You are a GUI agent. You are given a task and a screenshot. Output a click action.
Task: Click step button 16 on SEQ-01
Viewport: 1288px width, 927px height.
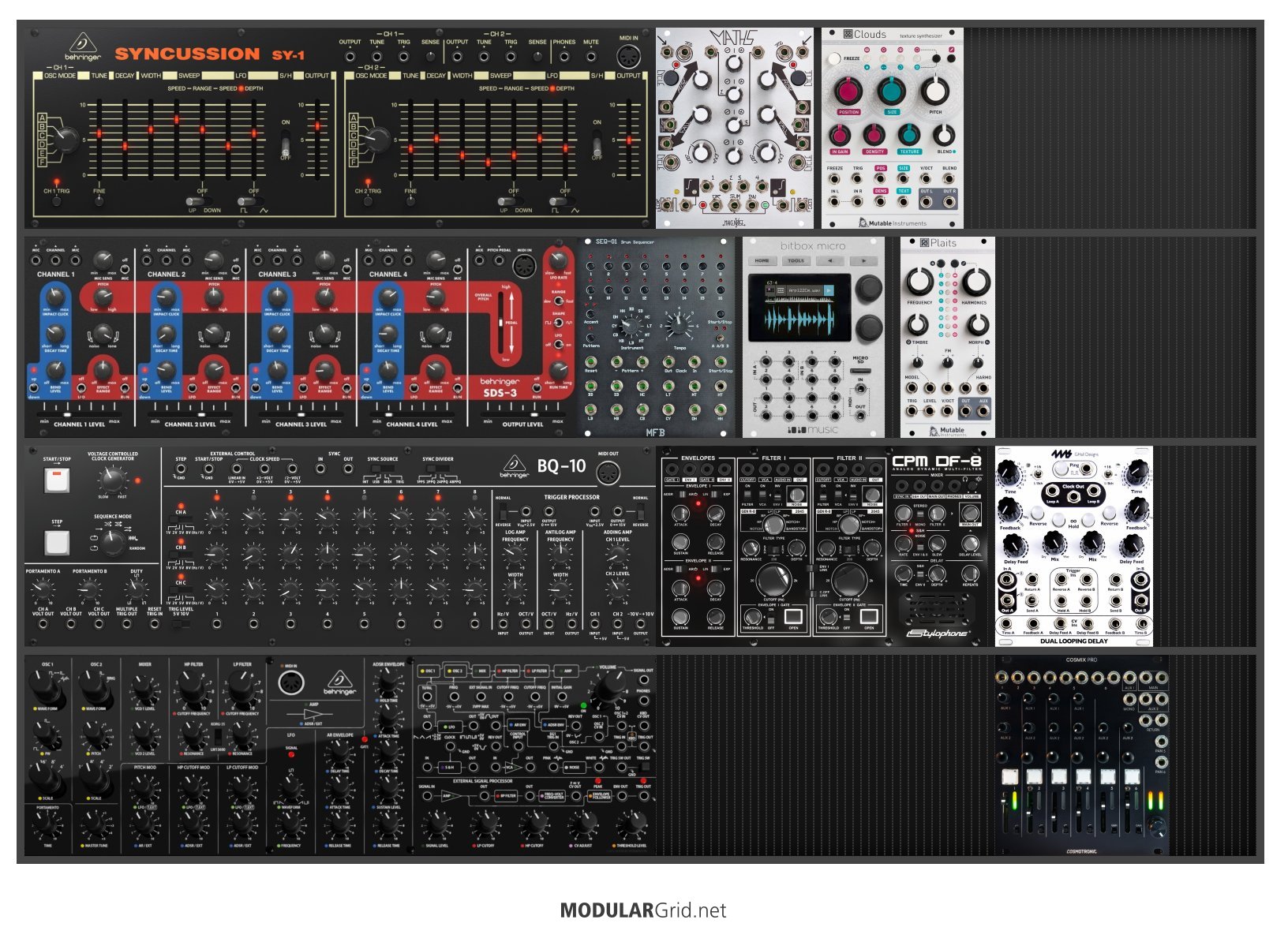tap(721, 289)
